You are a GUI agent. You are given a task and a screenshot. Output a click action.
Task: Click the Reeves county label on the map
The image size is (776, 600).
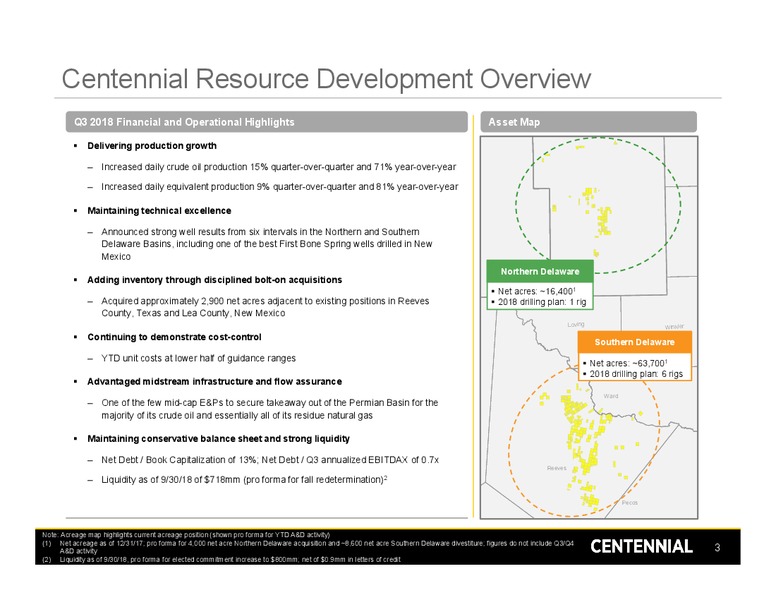[557, 468]
